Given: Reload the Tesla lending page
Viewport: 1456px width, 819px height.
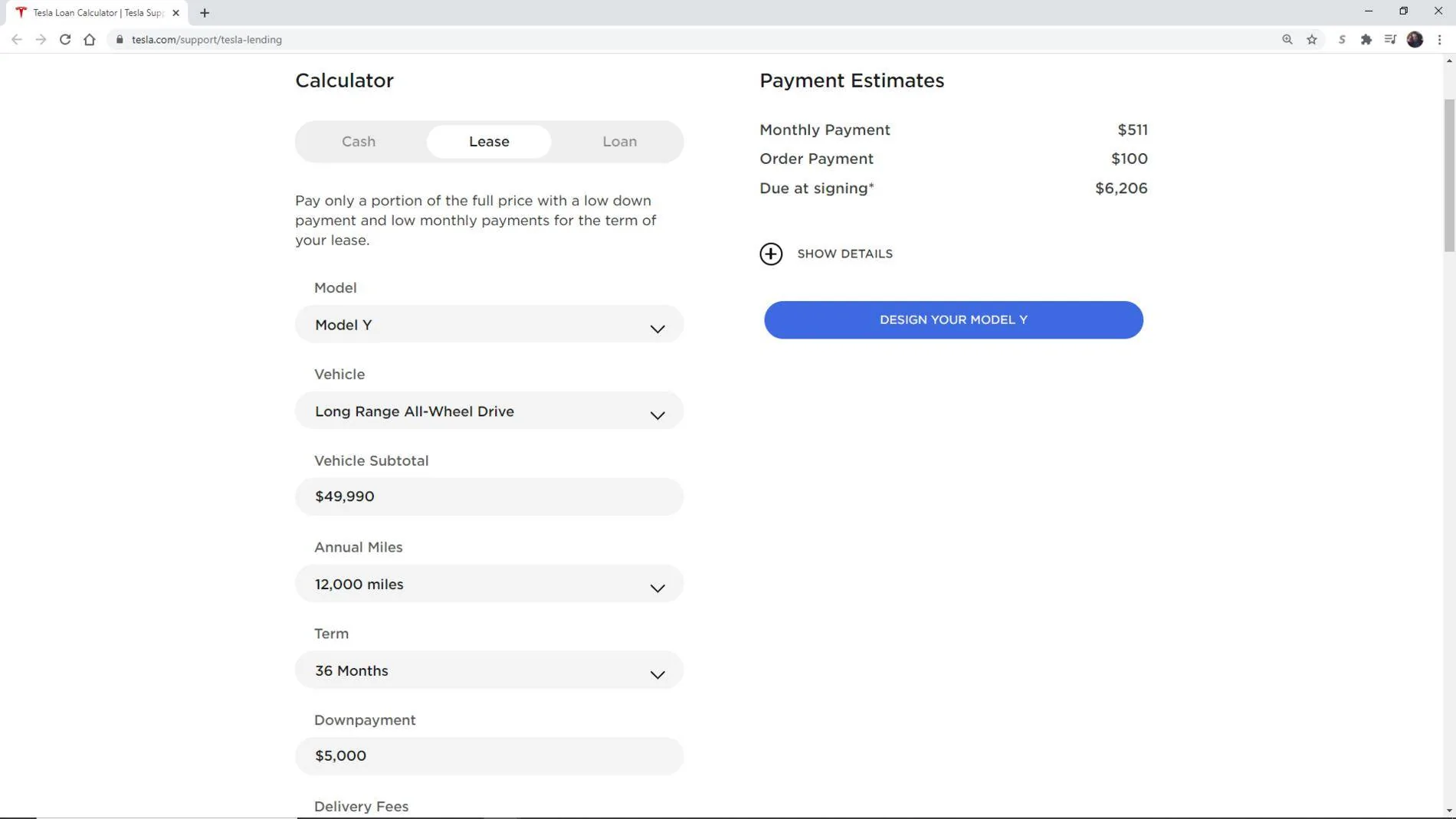Looking at the screenshot, I should point(65,40).
